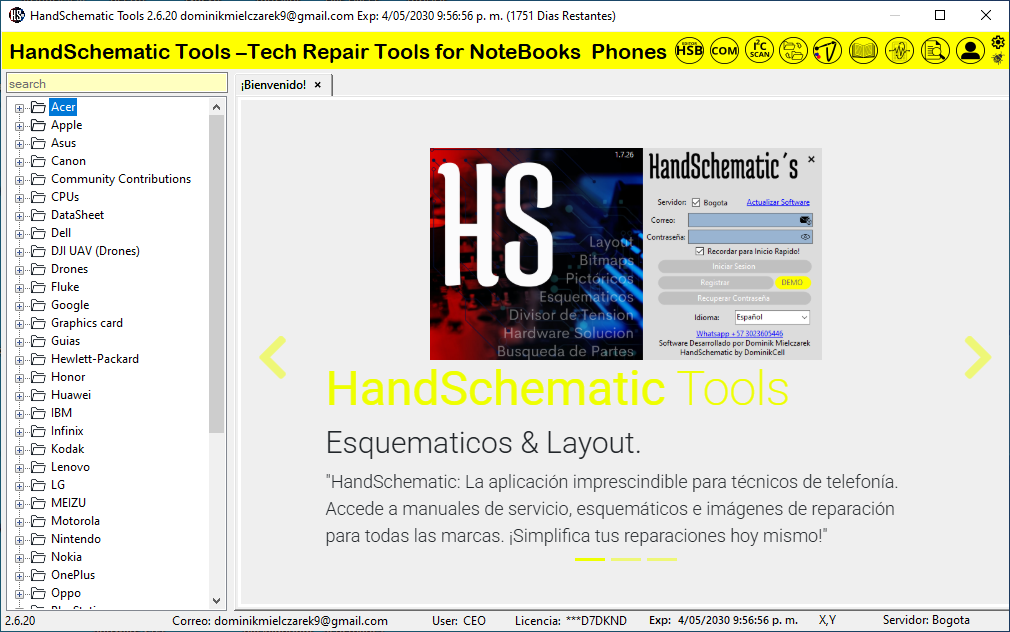Click the HS app icon in title bar
Viewport: 1010px width, 632px height.
tap(17, 15)
